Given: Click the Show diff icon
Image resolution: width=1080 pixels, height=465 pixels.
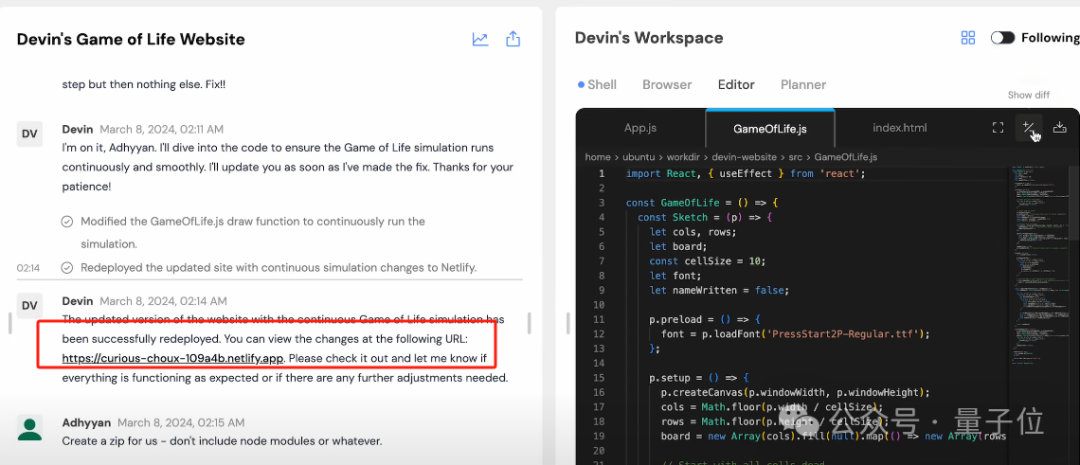Looking at the screenshot, I should (x=1028, y=127).
